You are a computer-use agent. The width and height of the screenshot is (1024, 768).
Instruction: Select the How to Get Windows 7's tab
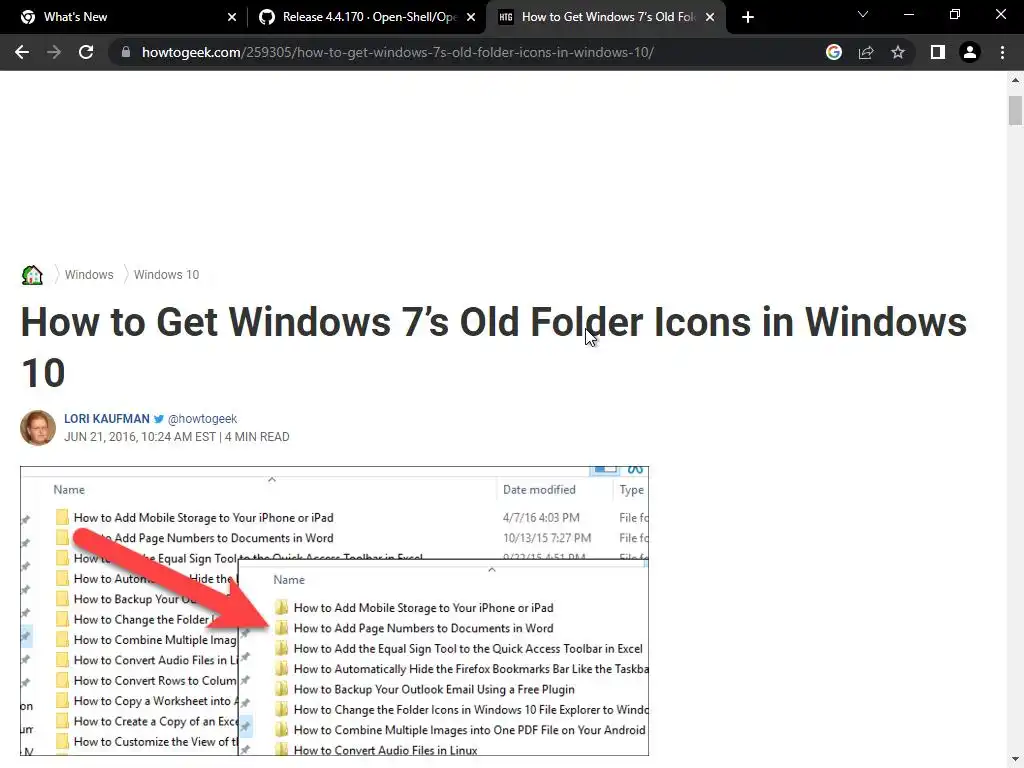(x=606, y=17)
